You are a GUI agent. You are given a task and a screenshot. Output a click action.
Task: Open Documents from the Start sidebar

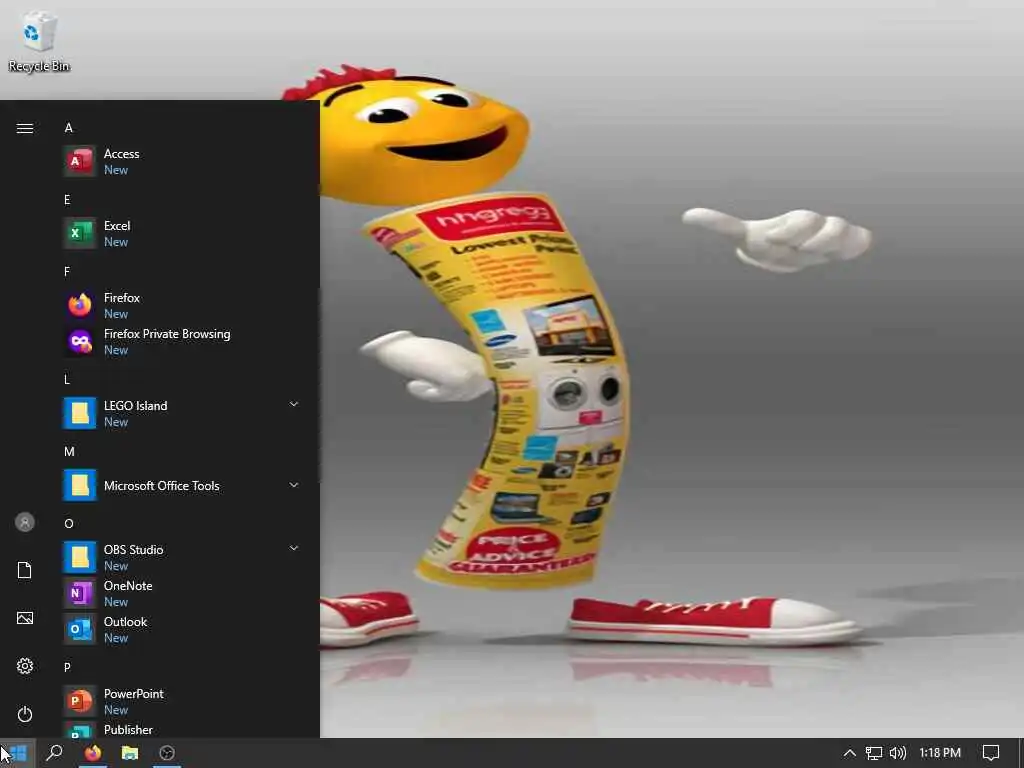tap(25, 570)
